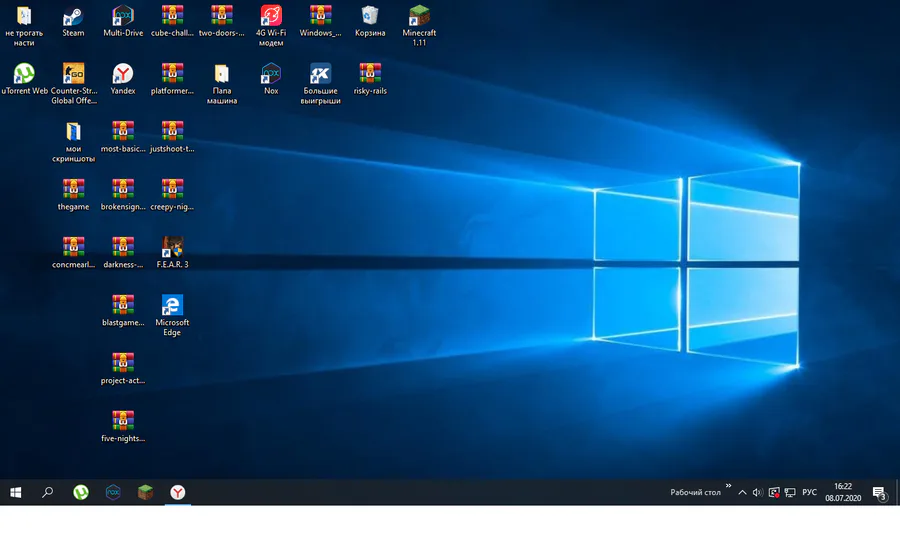Viewport: 900px width, 553px height.
Task: Select the justshoot-t... archive icon
Action: (x=172, y=138)
